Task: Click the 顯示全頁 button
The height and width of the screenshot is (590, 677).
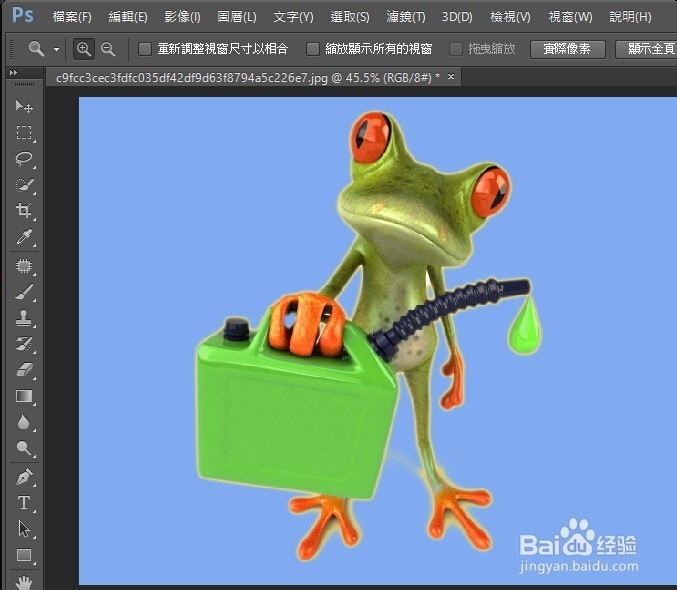Action: click(646, 49)
